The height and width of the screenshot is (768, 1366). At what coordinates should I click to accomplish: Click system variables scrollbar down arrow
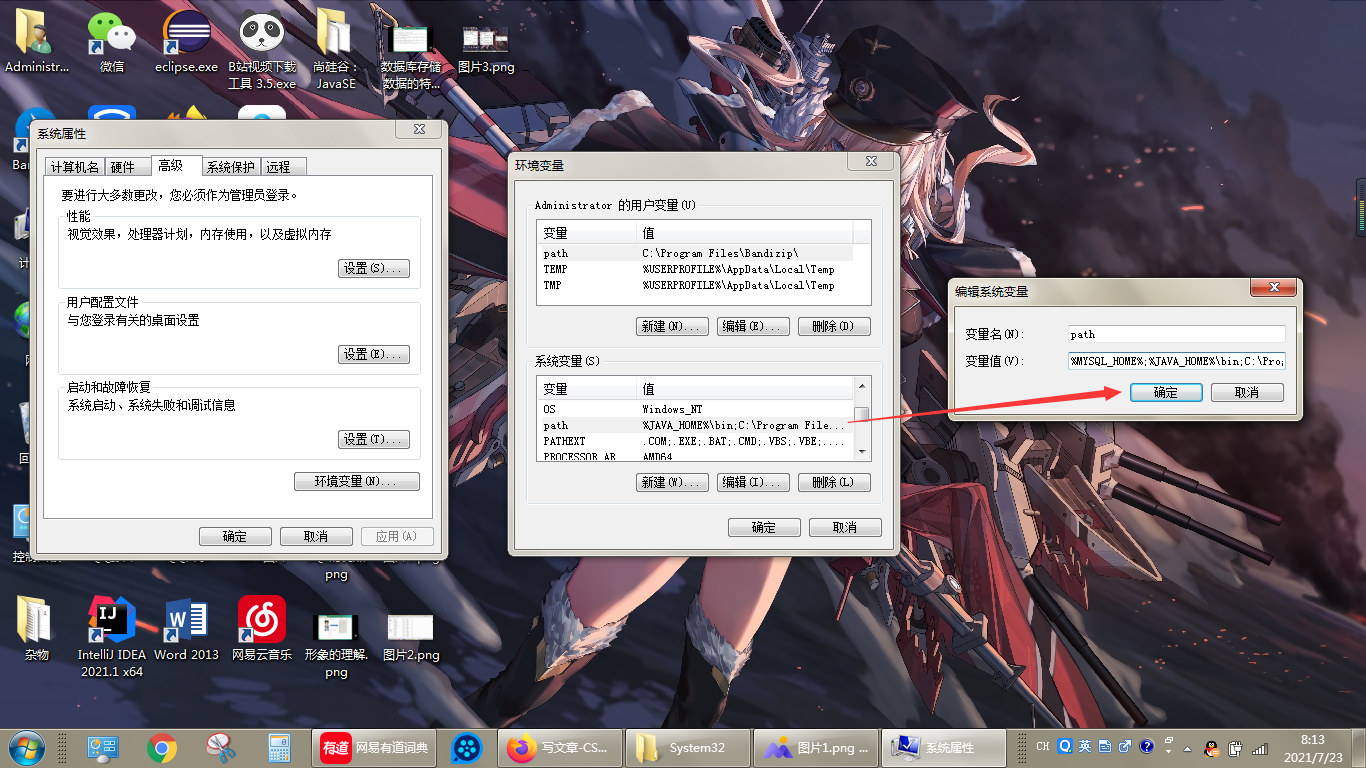click(x=862, y=452)
